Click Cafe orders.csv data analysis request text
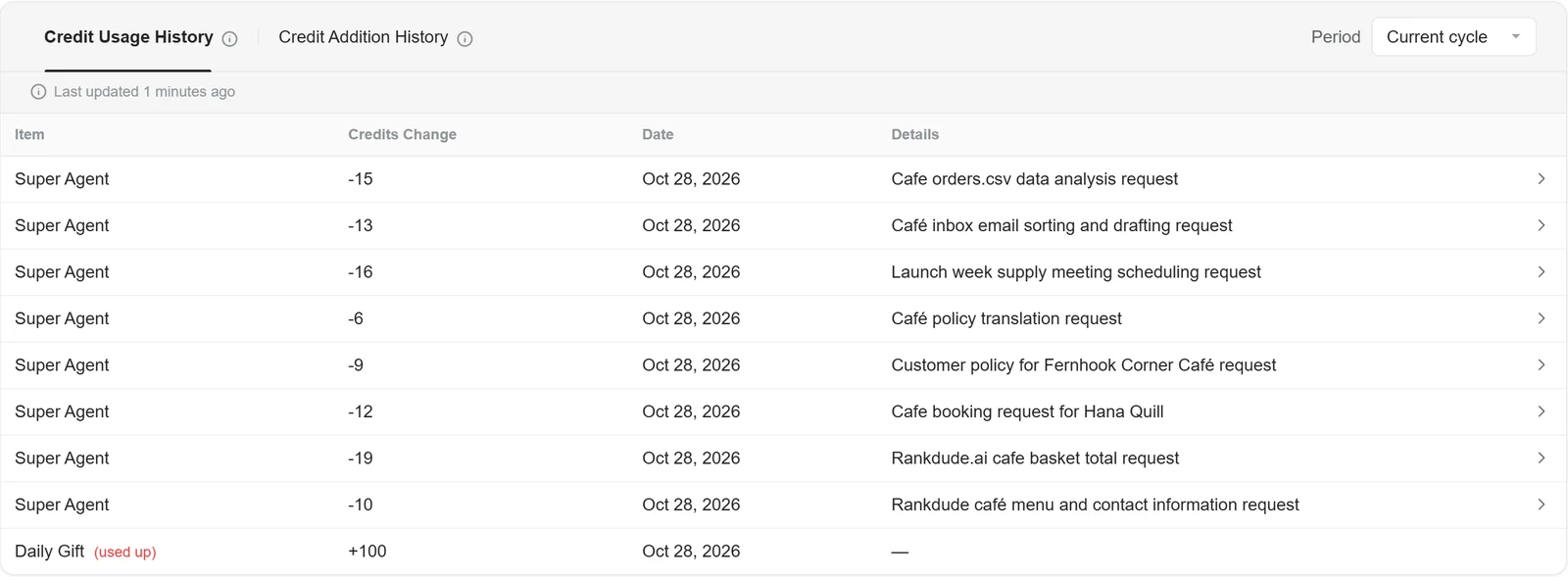The width and height of the screenshot is (1568, 577). pos(1034,179)
